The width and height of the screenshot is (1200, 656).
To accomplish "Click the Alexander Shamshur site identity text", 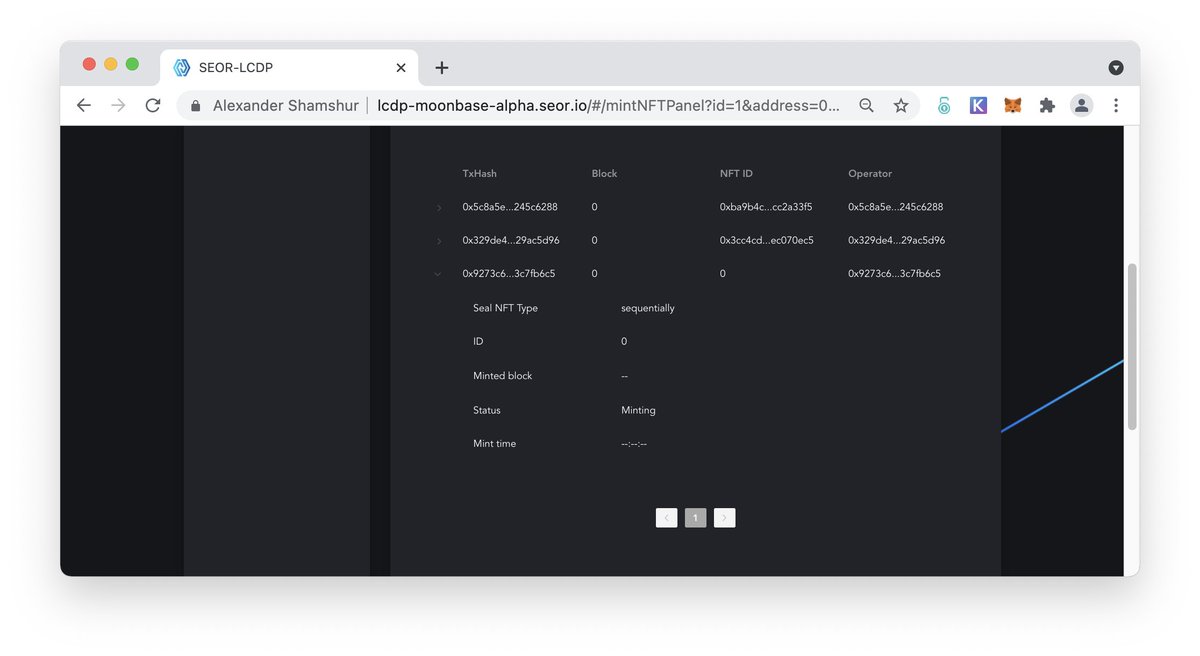I will (285, 105).
